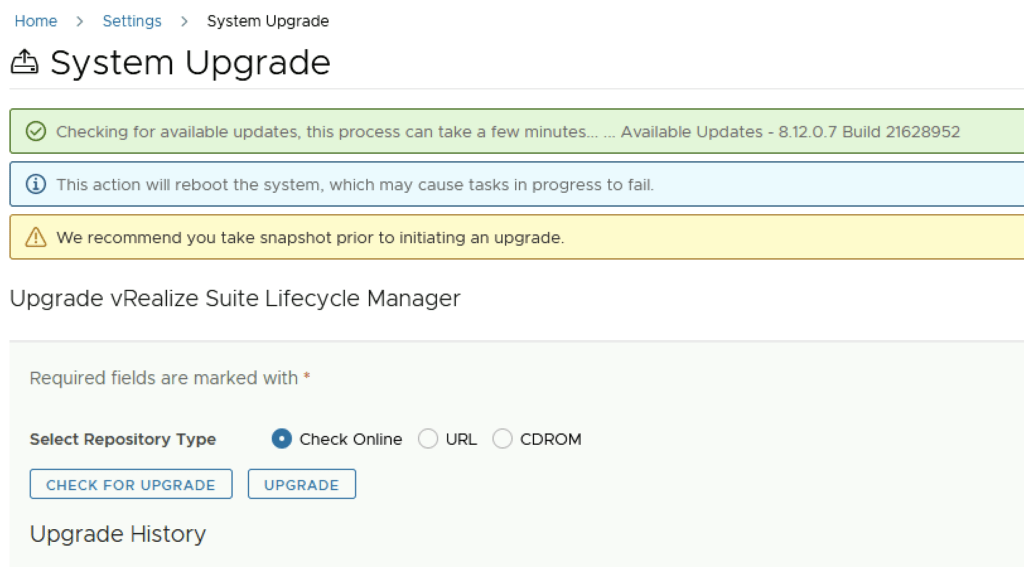Image resolution: width=1024 pixels, height=567 pixels.
Task: Click the yellow warning triangle icon
Action: 36,237
